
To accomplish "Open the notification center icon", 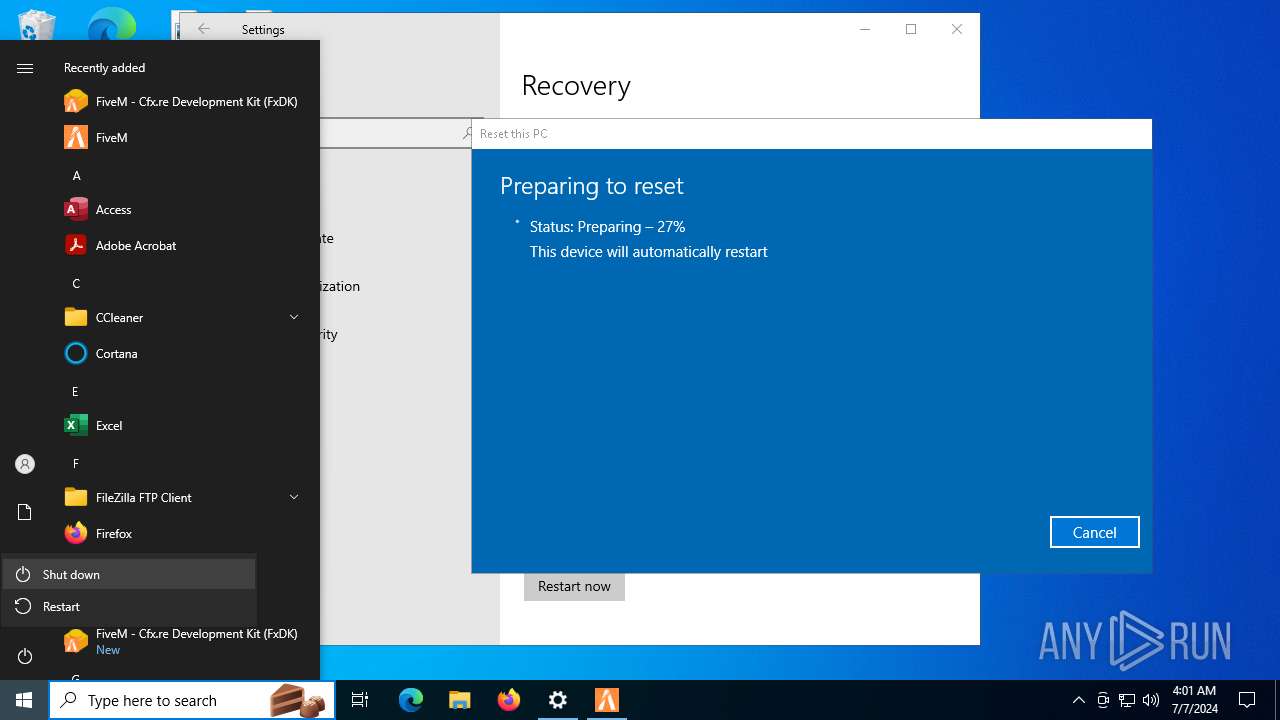I will click(x=1247, y=700).
